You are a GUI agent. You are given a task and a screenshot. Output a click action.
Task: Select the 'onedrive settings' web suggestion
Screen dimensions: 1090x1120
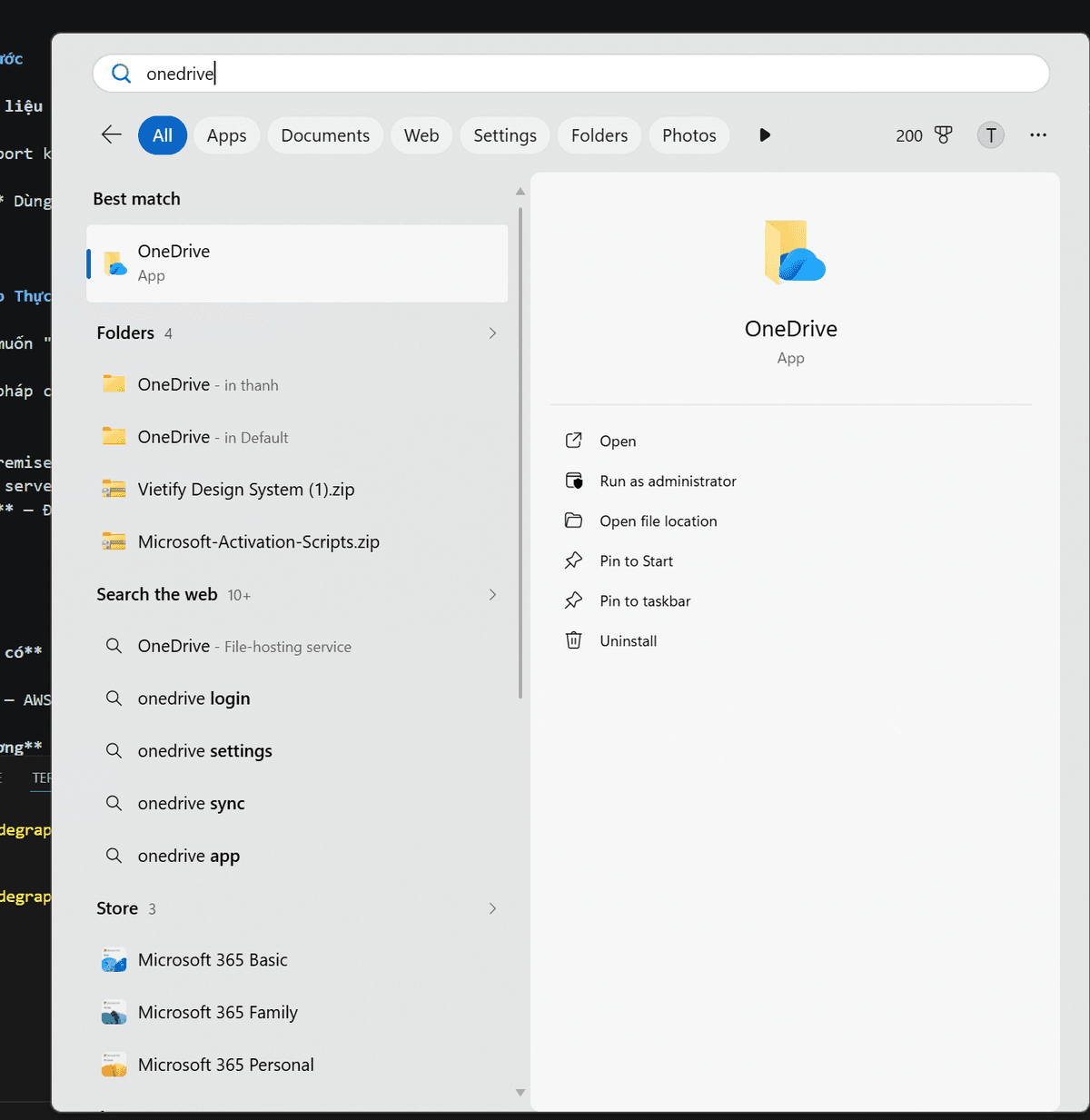[x=297, y=751]
